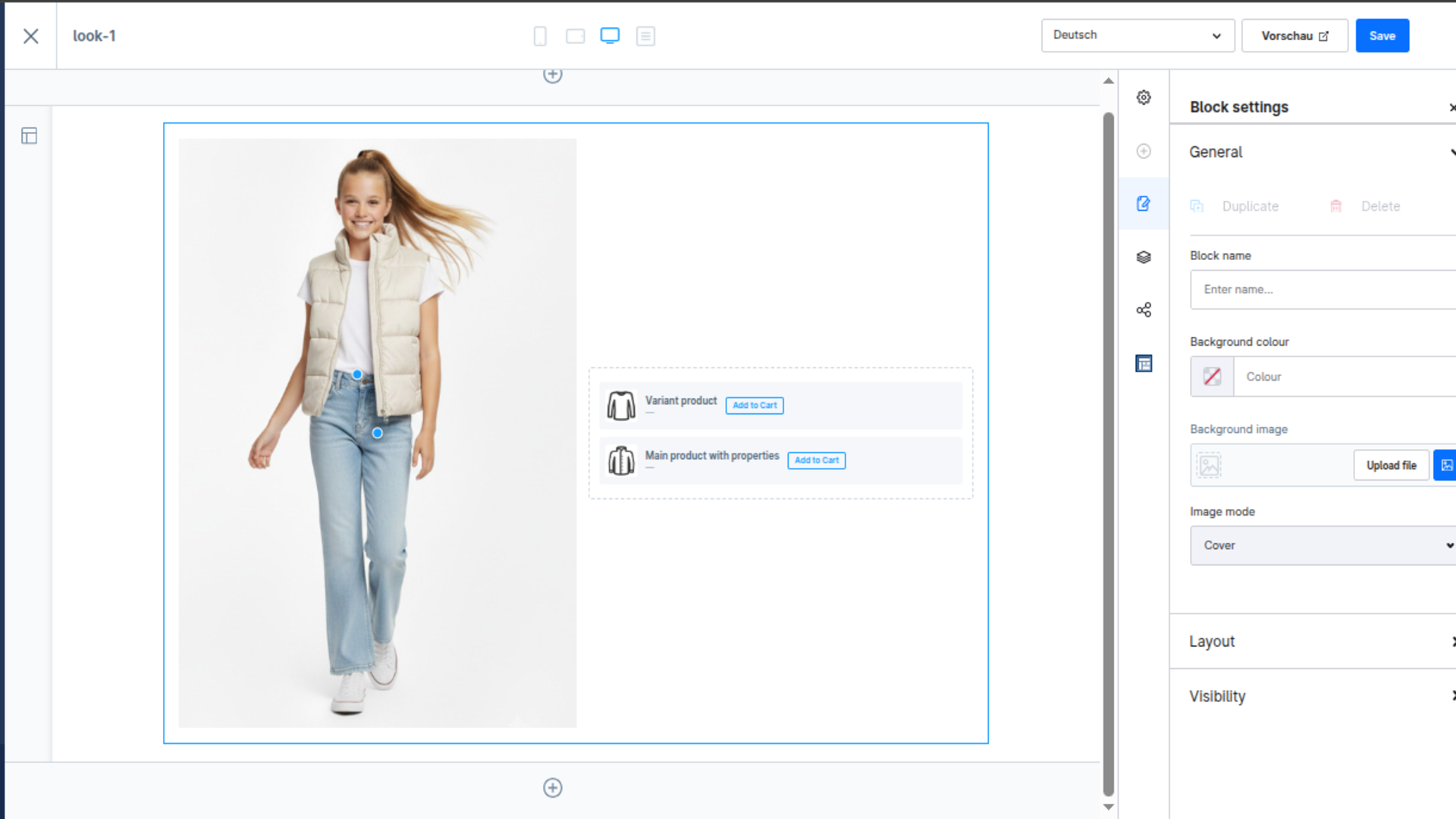
Task: Add section above via plus icon
Action: [553, 74]
